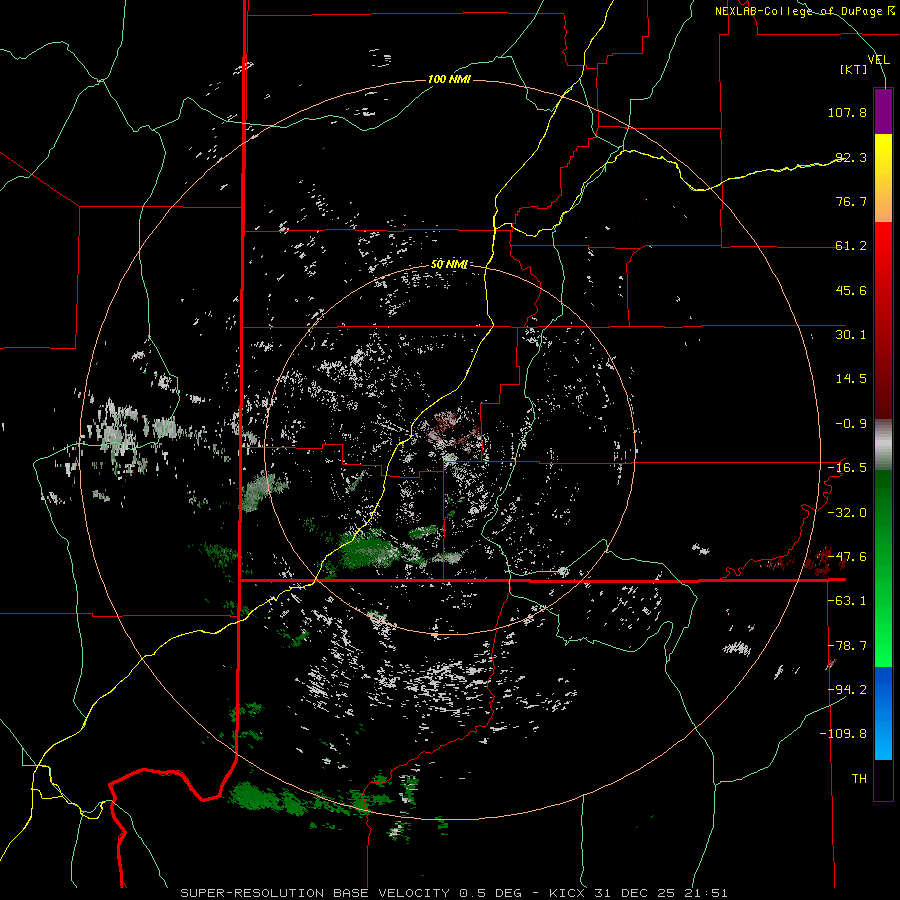The image size is (900, 900).
Task: Pick the green segment of the color bar
Action: coord(883,569)
